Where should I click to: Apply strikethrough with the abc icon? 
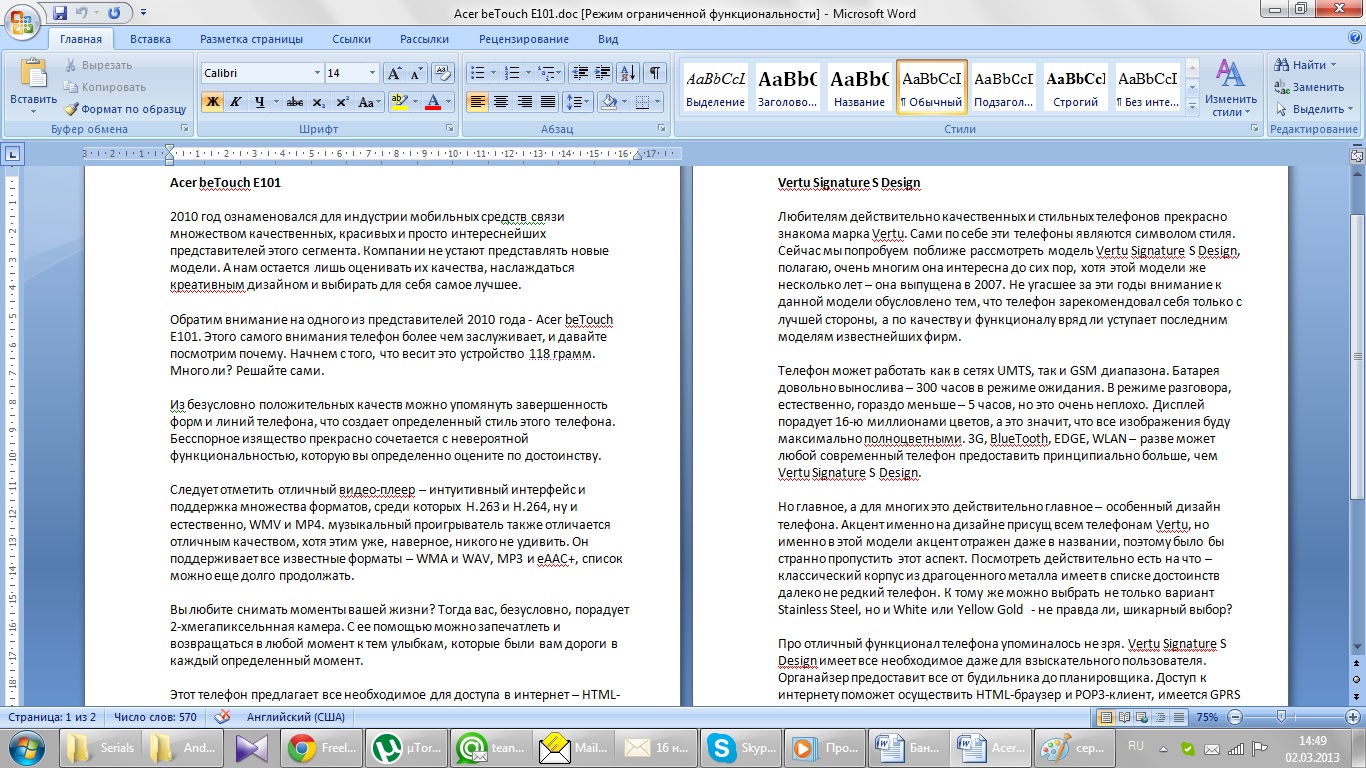click(x=295, y=102)
